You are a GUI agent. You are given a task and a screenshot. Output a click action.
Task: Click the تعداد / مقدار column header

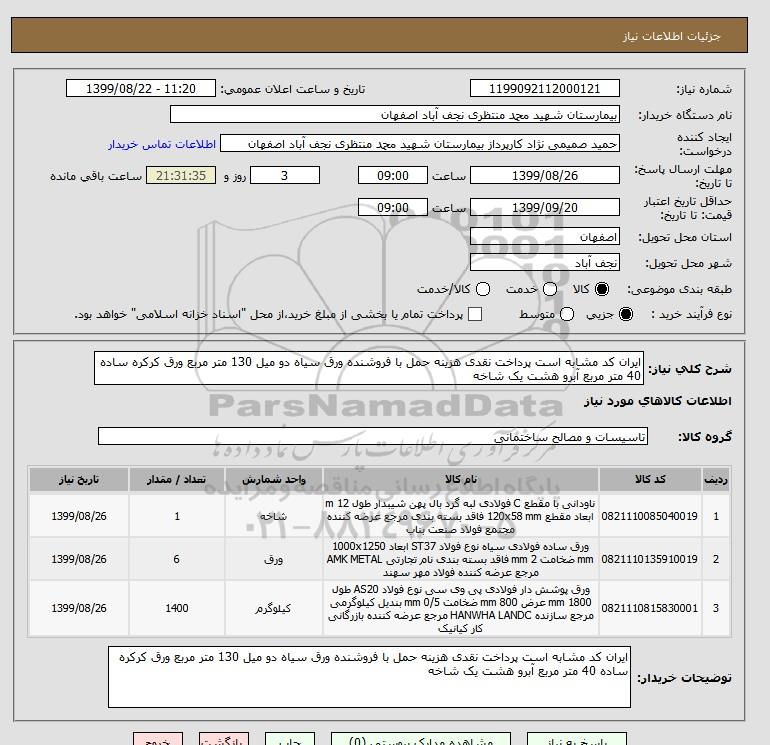177,479
